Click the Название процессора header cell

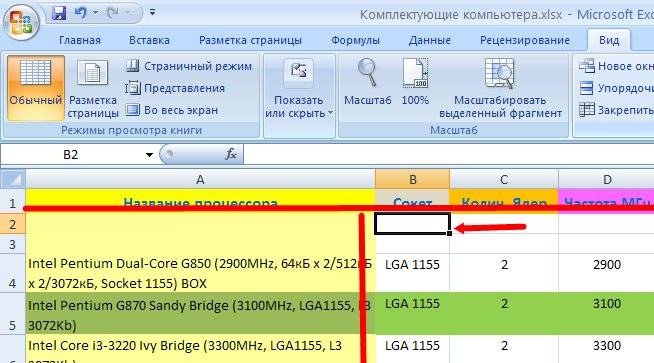click(x=200, y=201)
